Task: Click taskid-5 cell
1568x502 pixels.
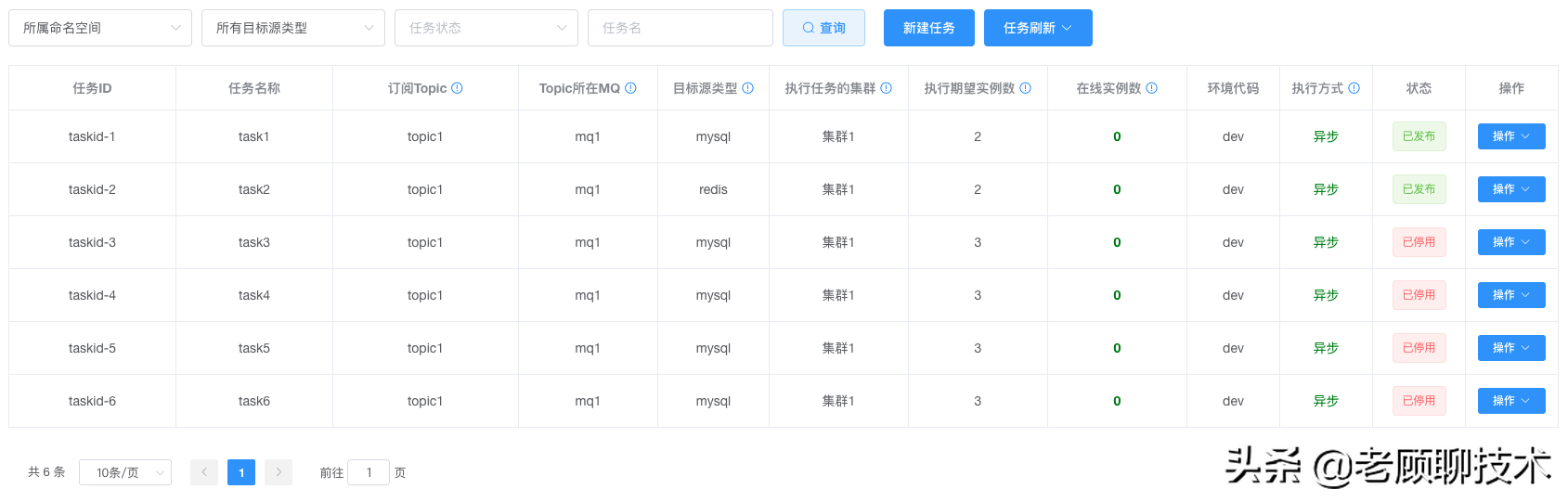Action: pos(92,348)
